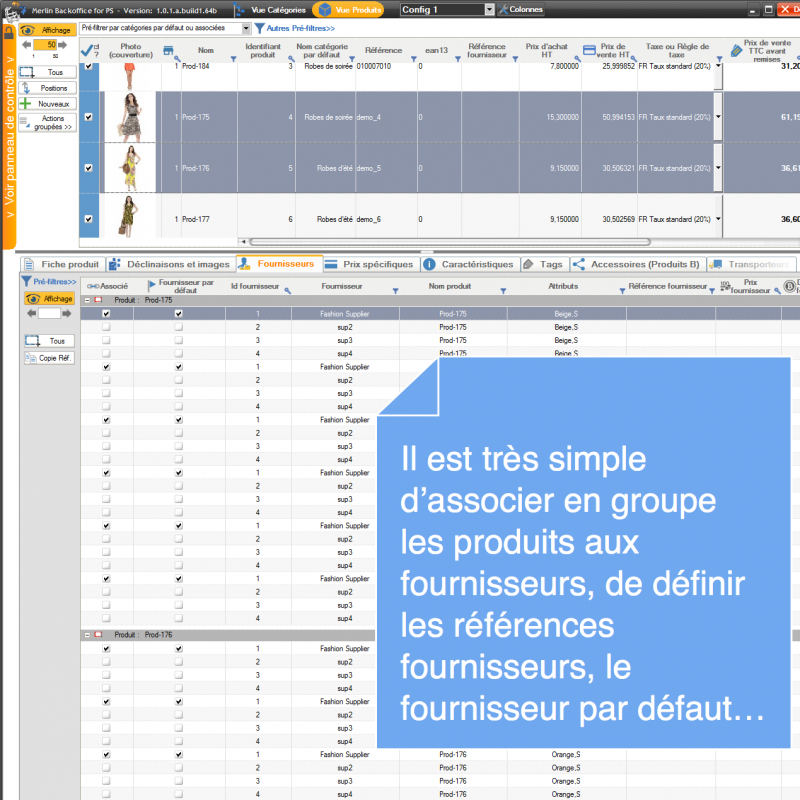Viewport: 800px width, 800px height.
Task: Check Associé box for first sup2 row
Action: coord(106,327)
